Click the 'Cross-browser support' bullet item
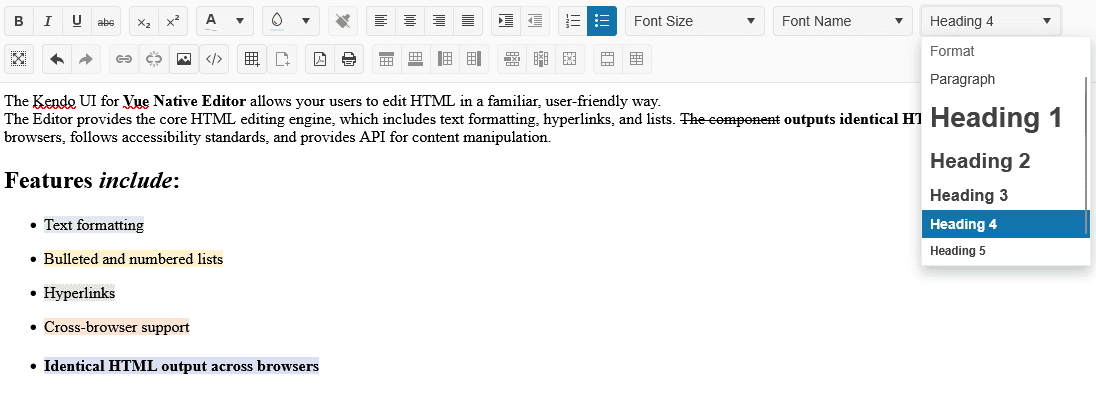The width and height of the screenshot is (1096, 408). point(117,327)
